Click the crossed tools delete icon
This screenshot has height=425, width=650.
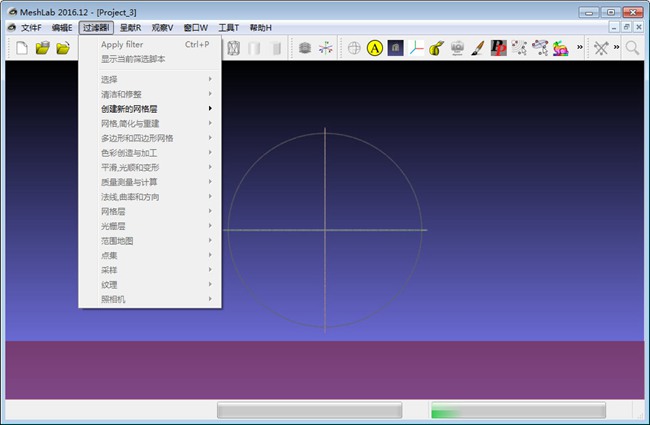[601, 48]
